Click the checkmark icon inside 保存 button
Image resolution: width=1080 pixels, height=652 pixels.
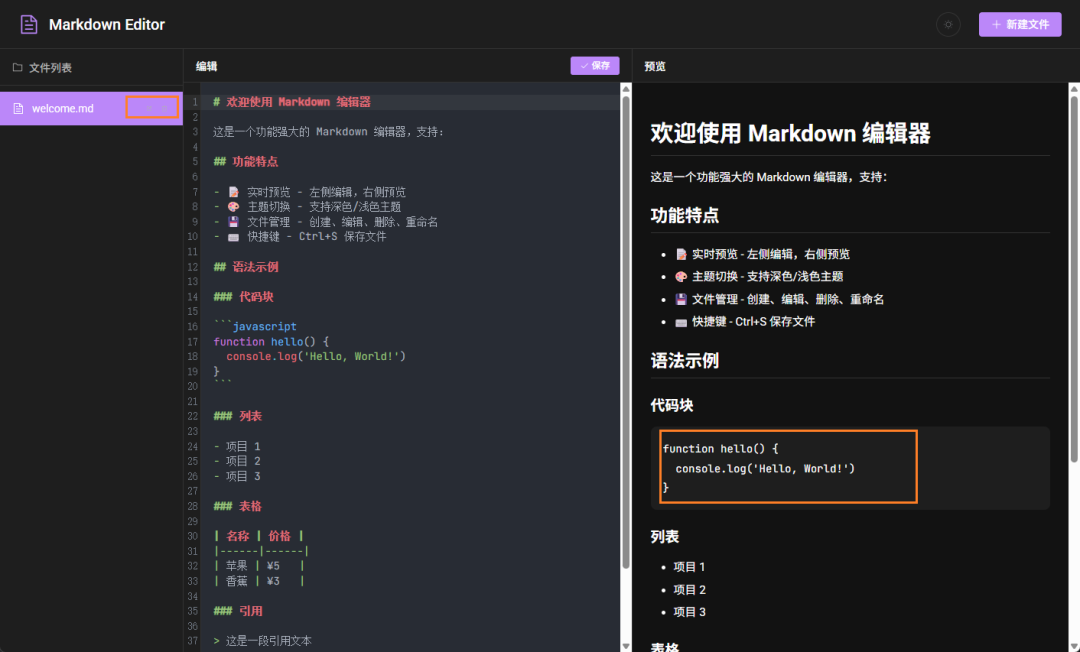[582, 65]
